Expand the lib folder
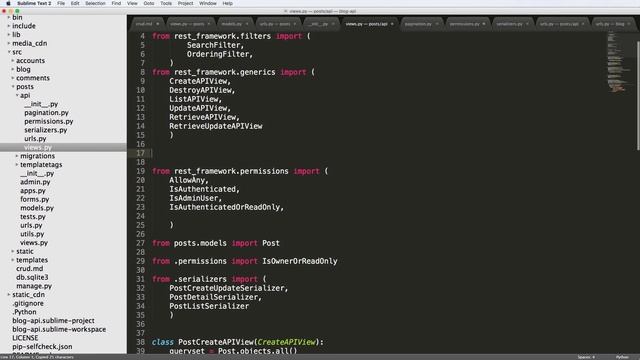Screen dimensions: 640x360 [x=9, y=35]
